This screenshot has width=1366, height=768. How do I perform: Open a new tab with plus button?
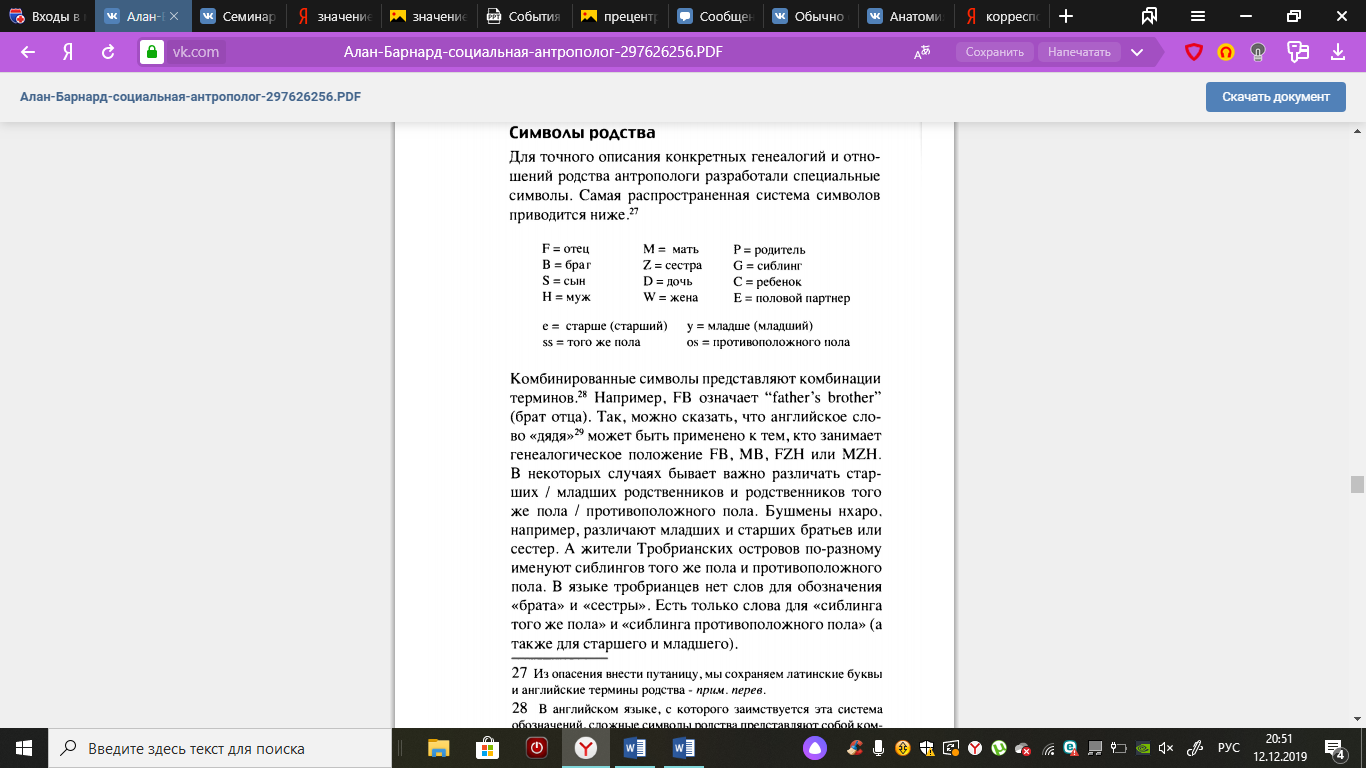(1066, 16)
